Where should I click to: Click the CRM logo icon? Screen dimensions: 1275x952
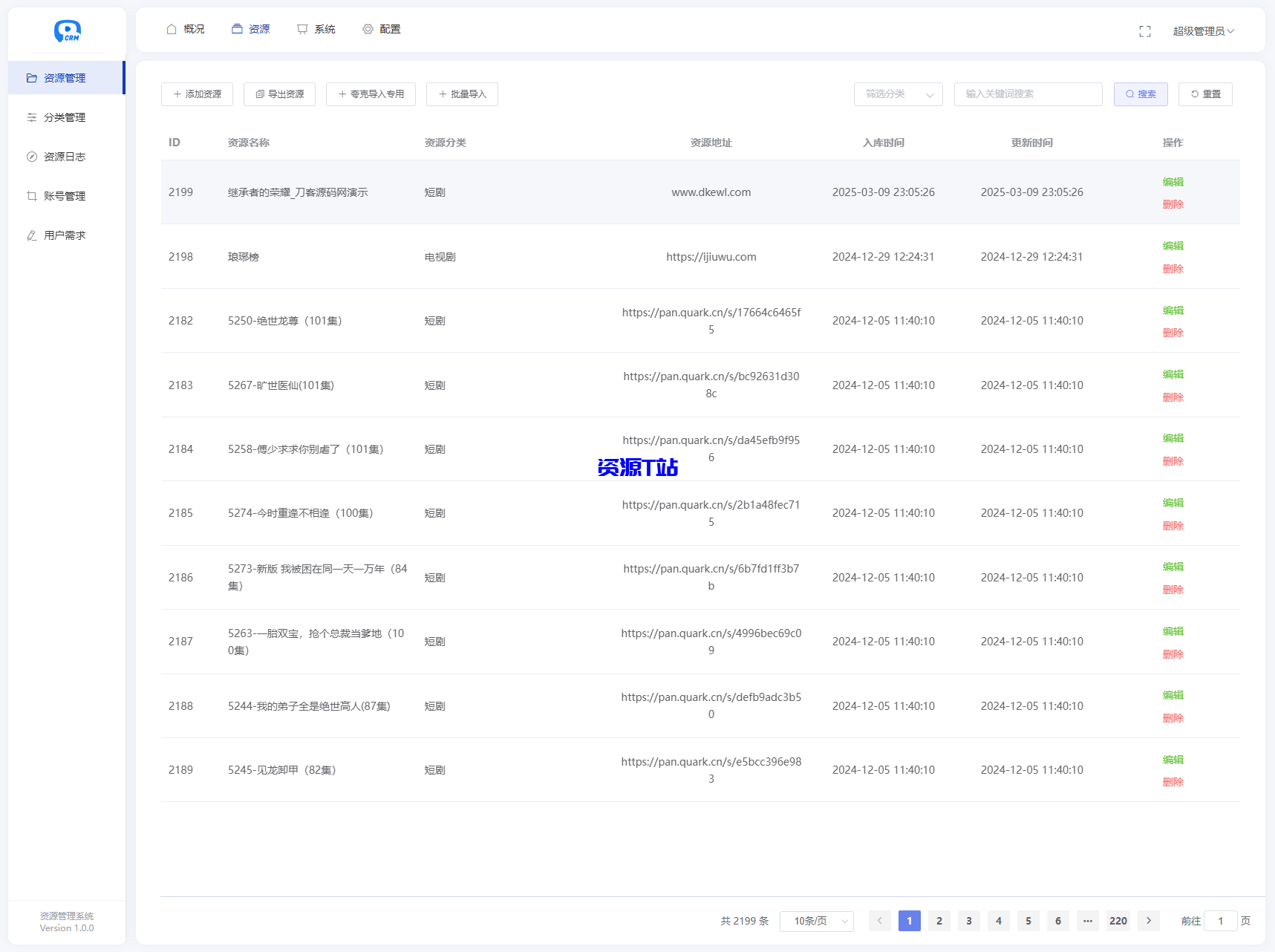pos(67,30)
